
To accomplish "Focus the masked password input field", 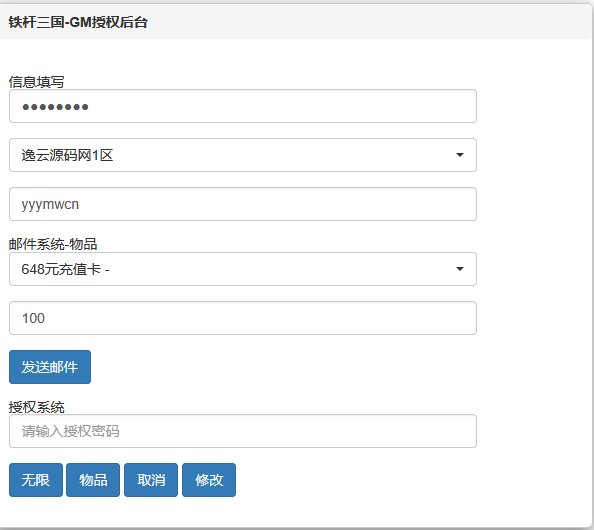I will pyautogui.click(x=243, y=106).
